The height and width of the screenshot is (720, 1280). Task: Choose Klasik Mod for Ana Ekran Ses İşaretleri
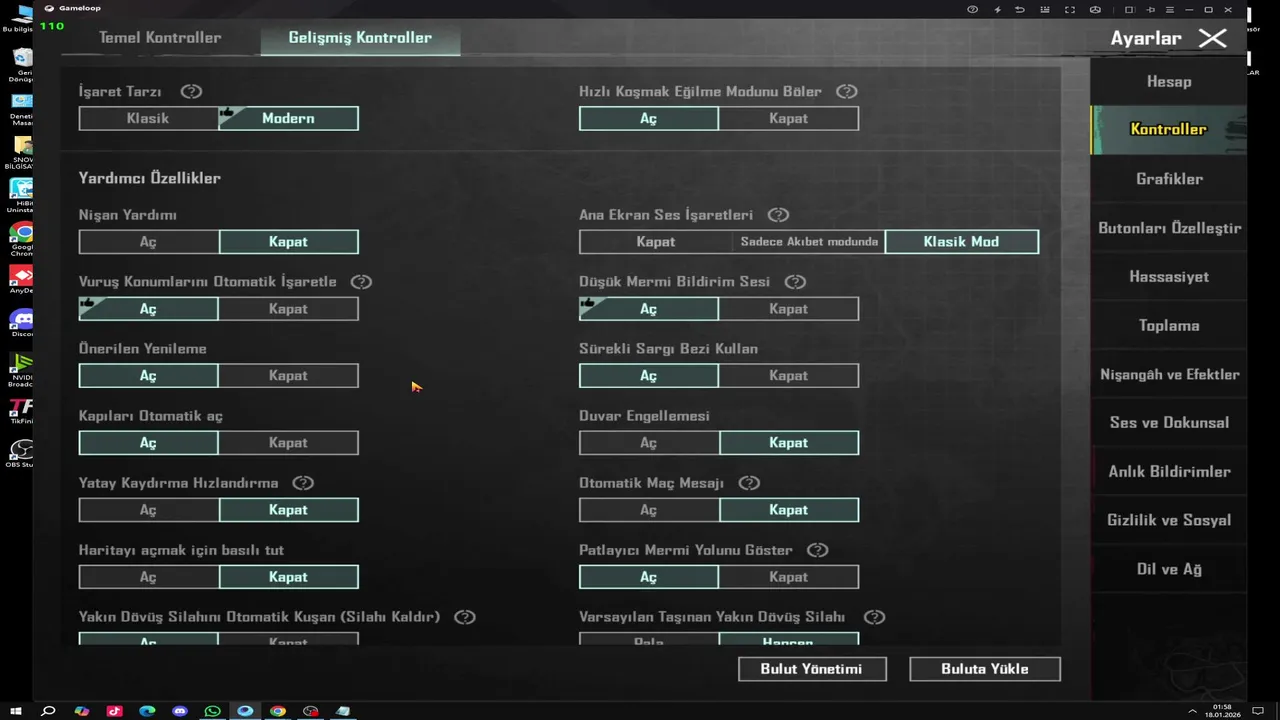pyautogui.click(x=961, y=242)
